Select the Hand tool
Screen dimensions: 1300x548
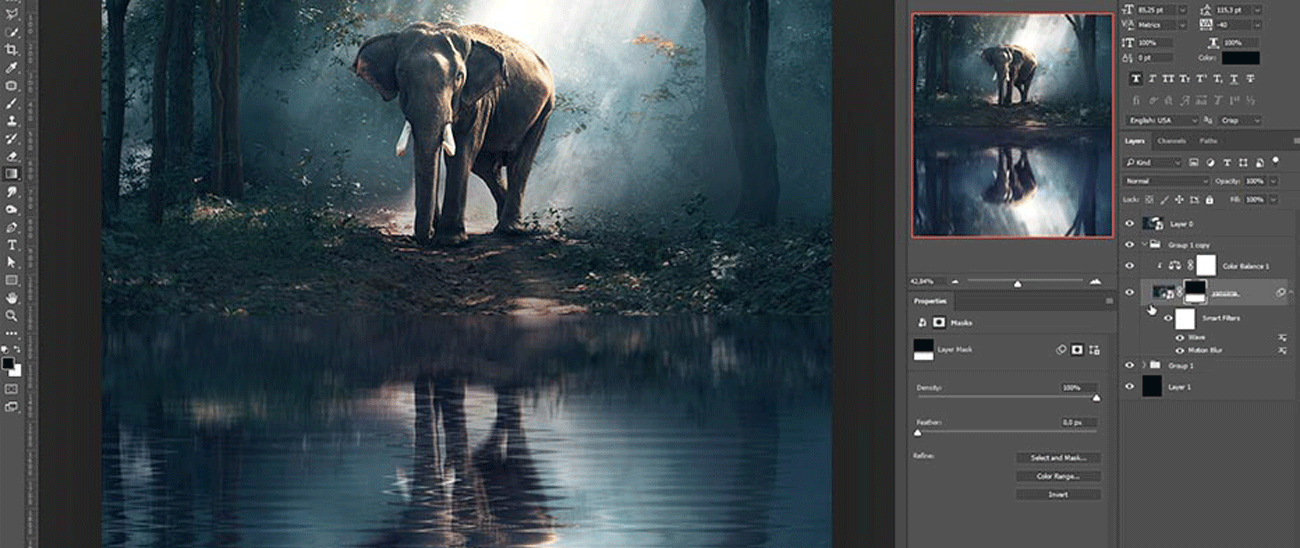tap(11, 297)
